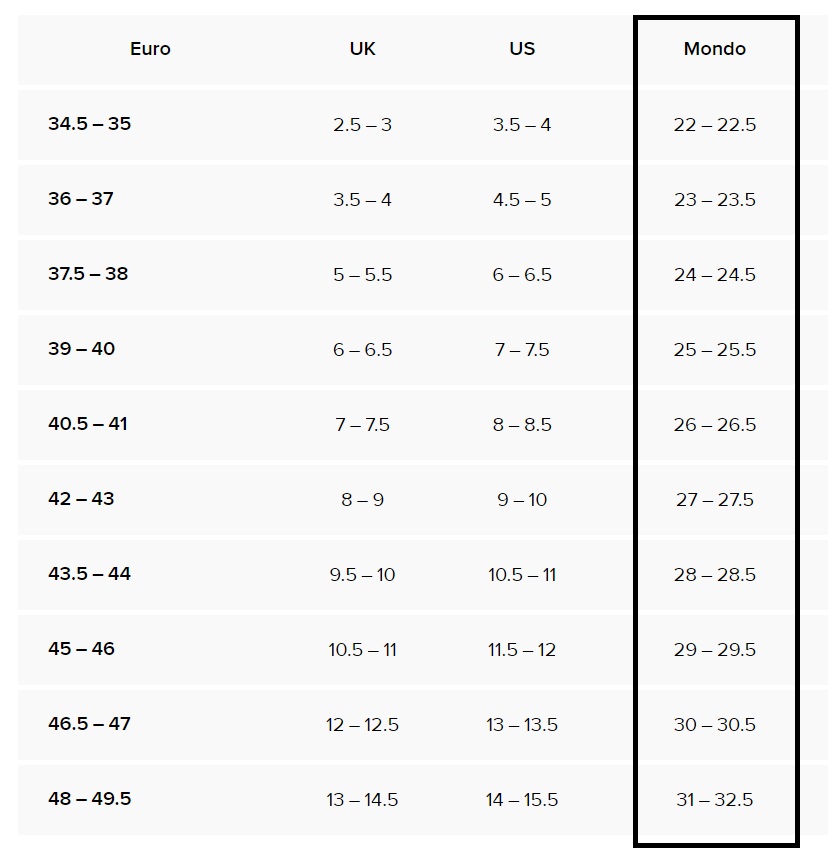
Task: Select Euro size 39 – 40
Action: coord(81,349)
